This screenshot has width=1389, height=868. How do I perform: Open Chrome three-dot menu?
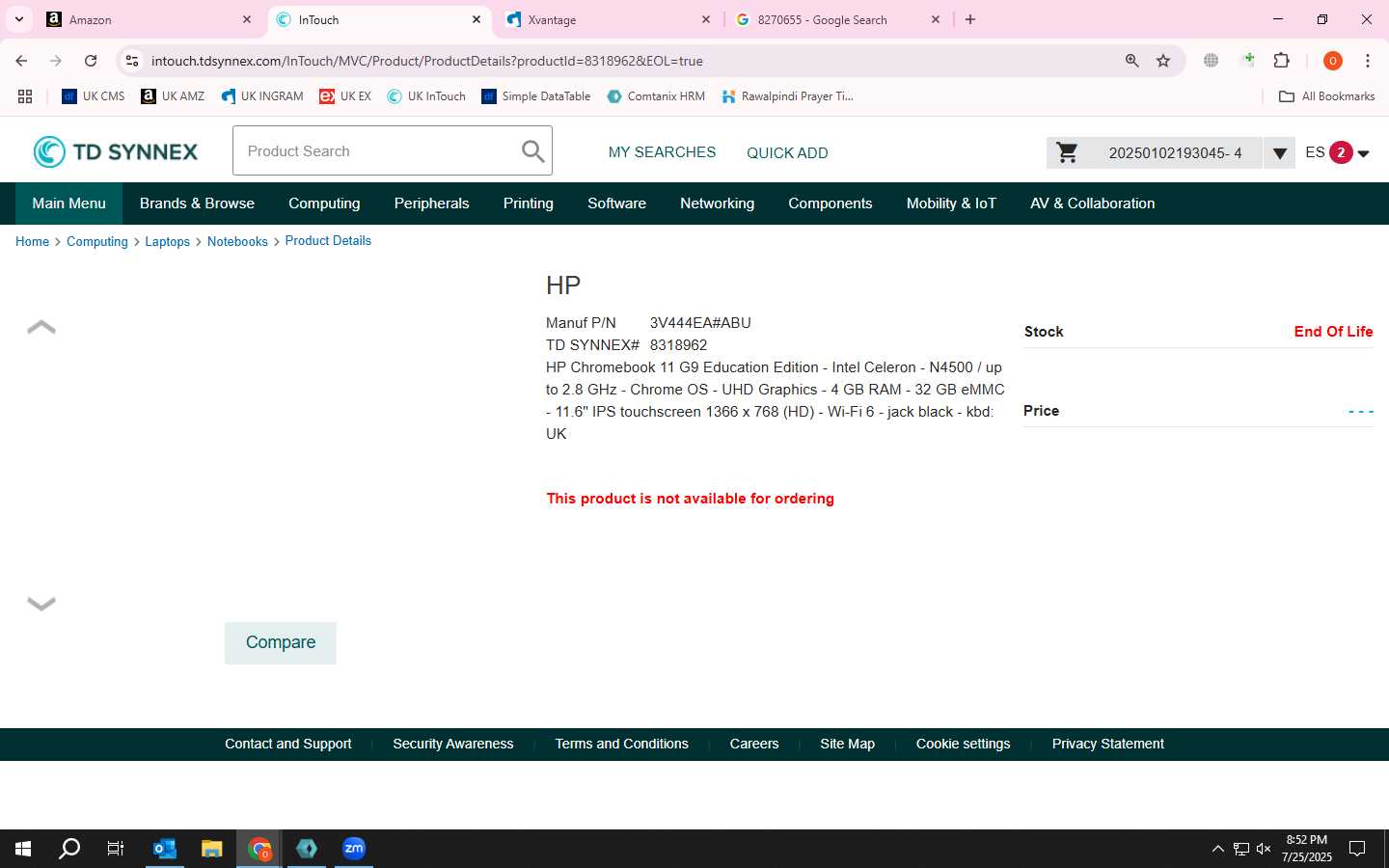[1368, 61]
